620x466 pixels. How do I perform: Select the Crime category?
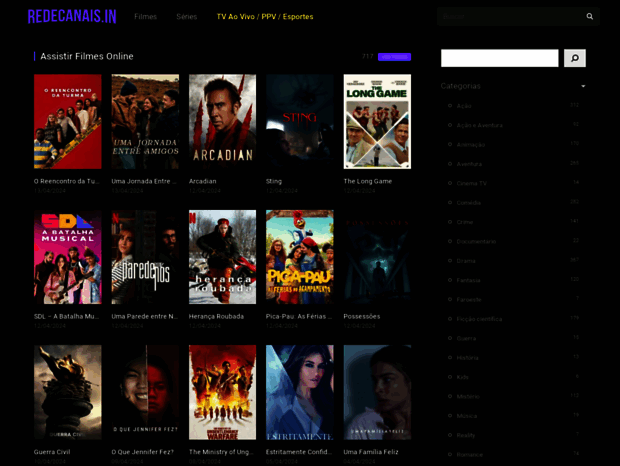click(465, 222)
